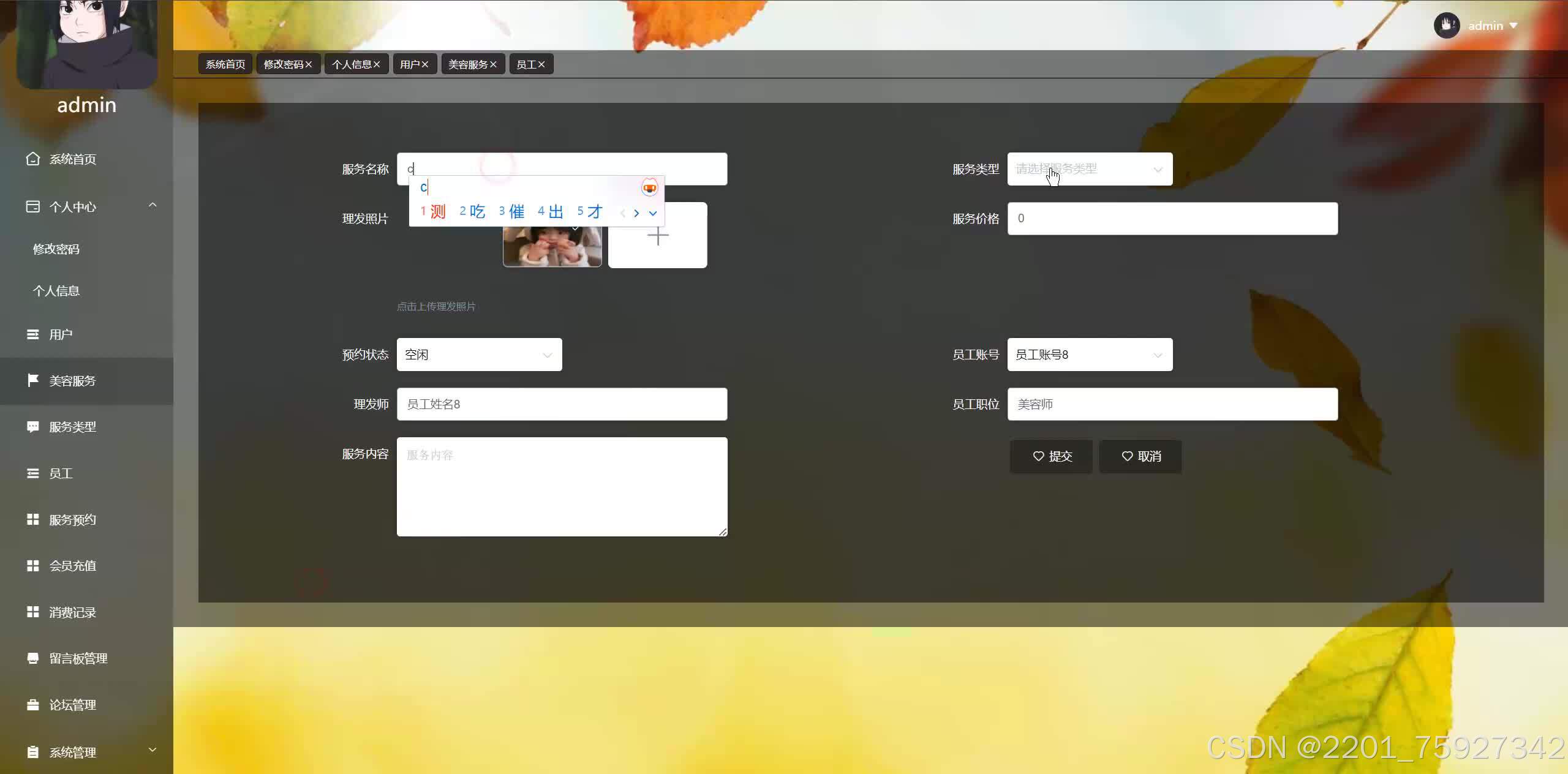Open the 服务类型 dropdown
The image size is (1568, 774).
coord(1089,169)
